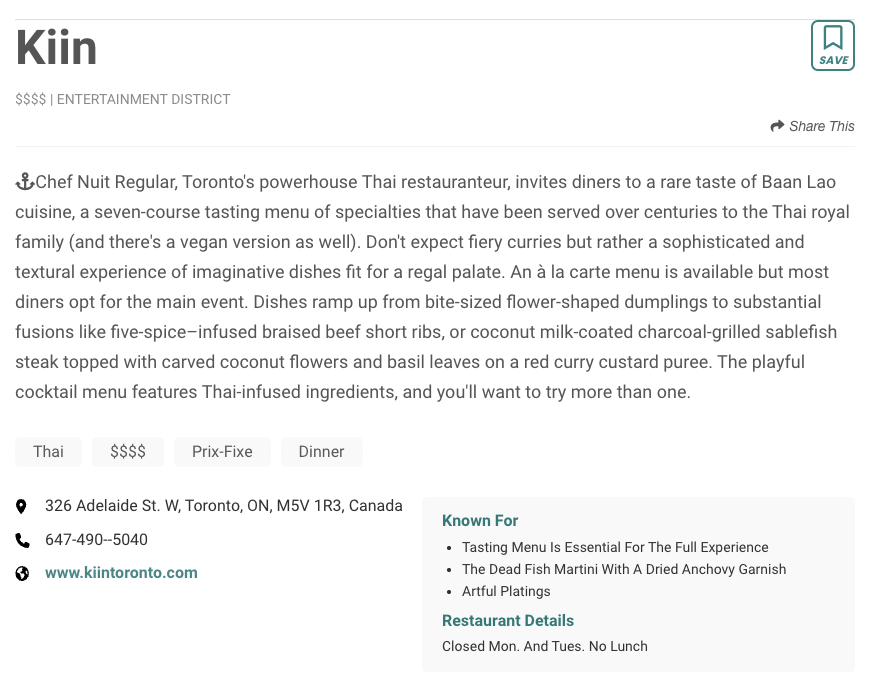Click the globe icon beside the website
The image size is (872, 693).
point(22,574)
